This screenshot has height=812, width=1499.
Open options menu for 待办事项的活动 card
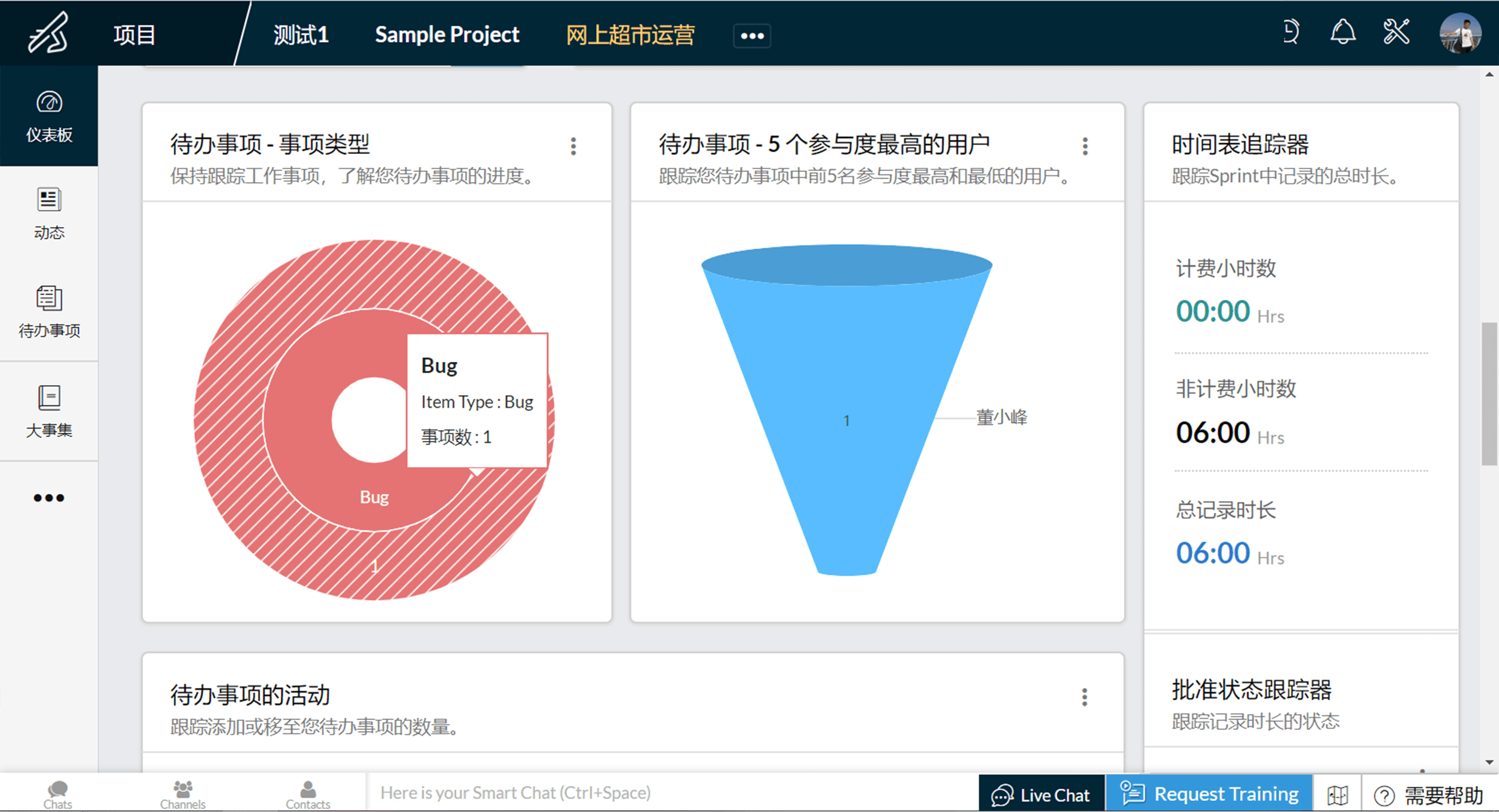[1084, 697]
